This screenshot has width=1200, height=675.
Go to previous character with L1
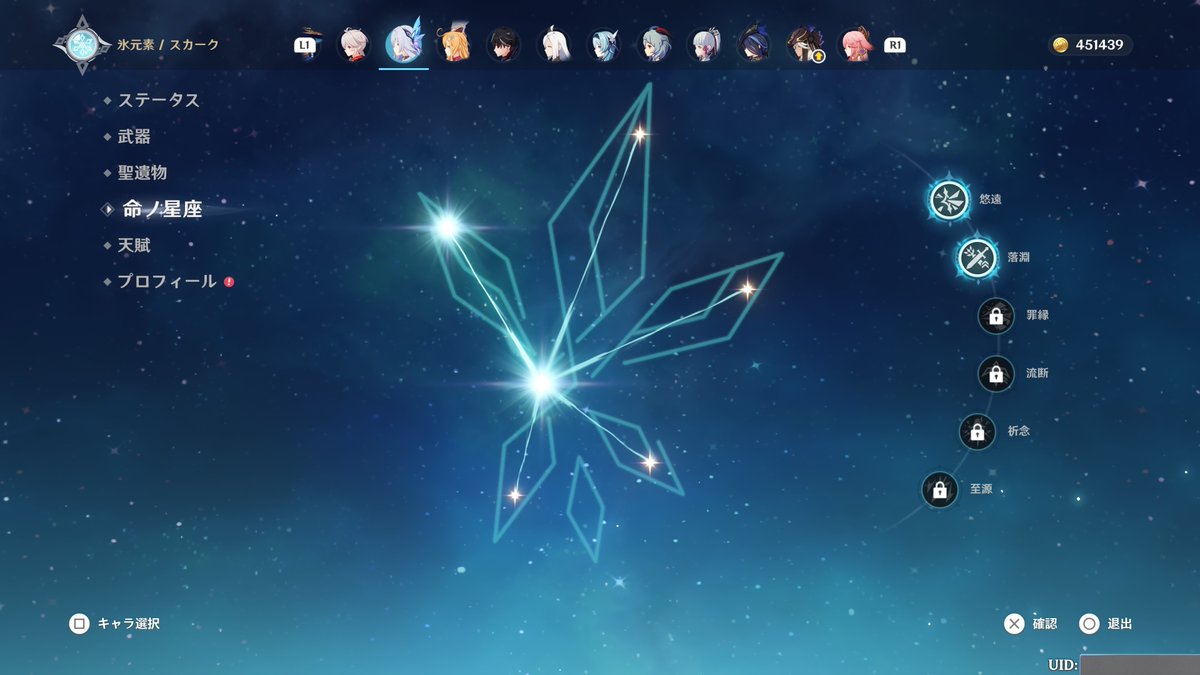coord(304,45)
